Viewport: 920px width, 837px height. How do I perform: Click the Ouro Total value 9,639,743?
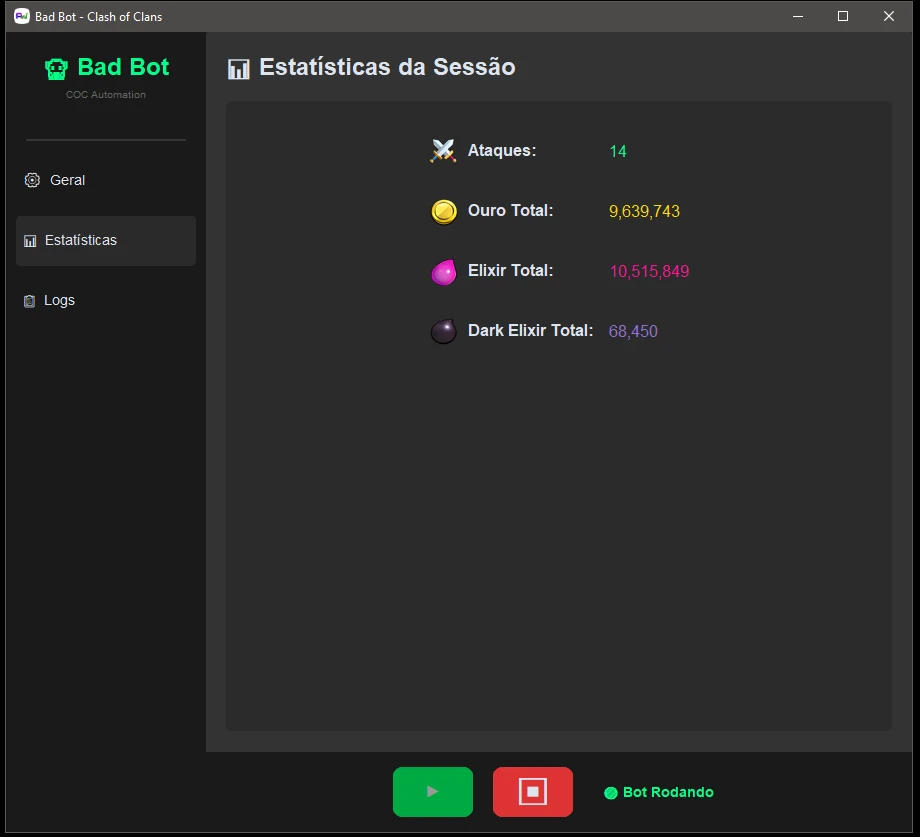(644, 212)
